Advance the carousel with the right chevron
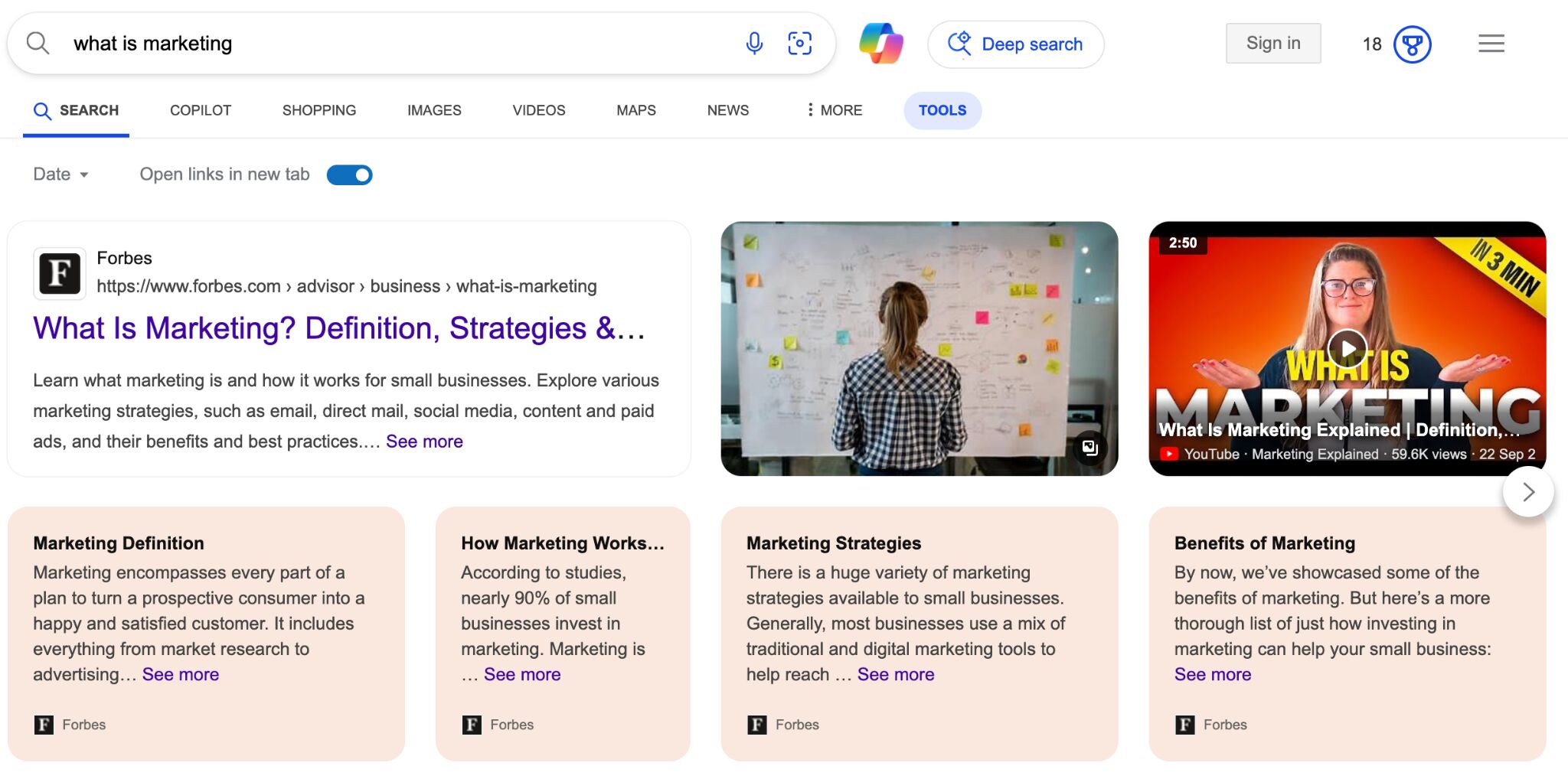Viewport: 1568px width, 779px height. (1528, 492)
